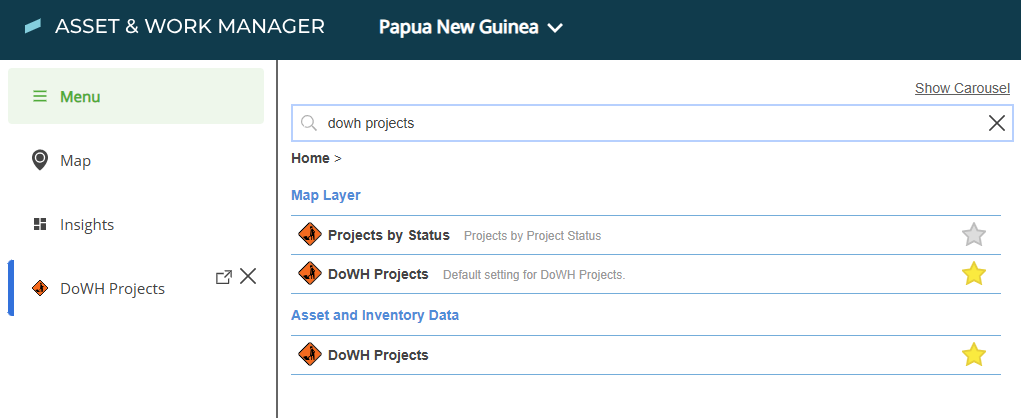1021x418 pixels.
Task: Open the Projects by Status map layer
Action: [389, 235]
